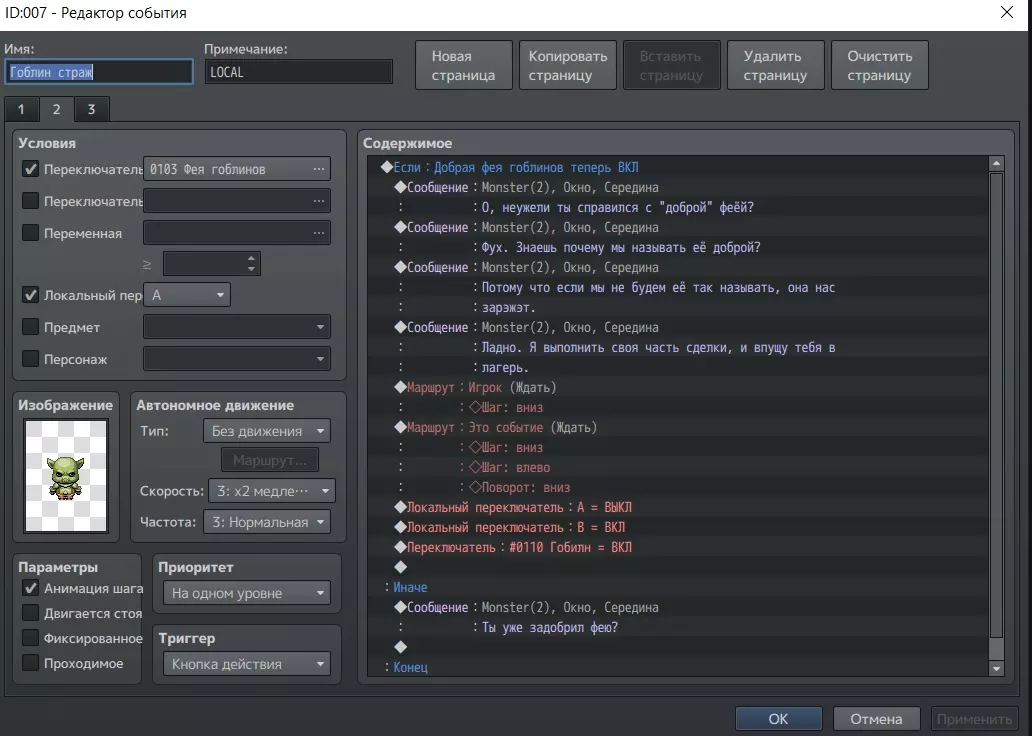Open movement Тип dropdown Без движения
The height and width of the screenshot is (736, 1032).
click(267, 431)
